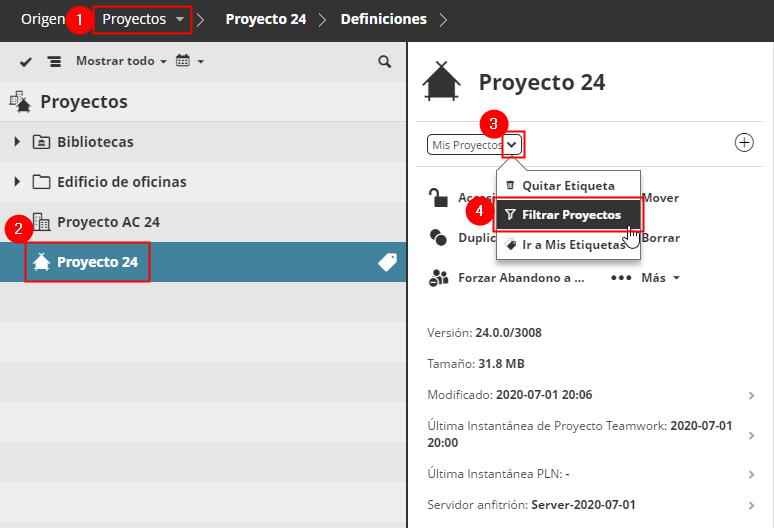774x528 pixels.
Task: Open Definiciones breadcrumb item
Action: (384, 19)
